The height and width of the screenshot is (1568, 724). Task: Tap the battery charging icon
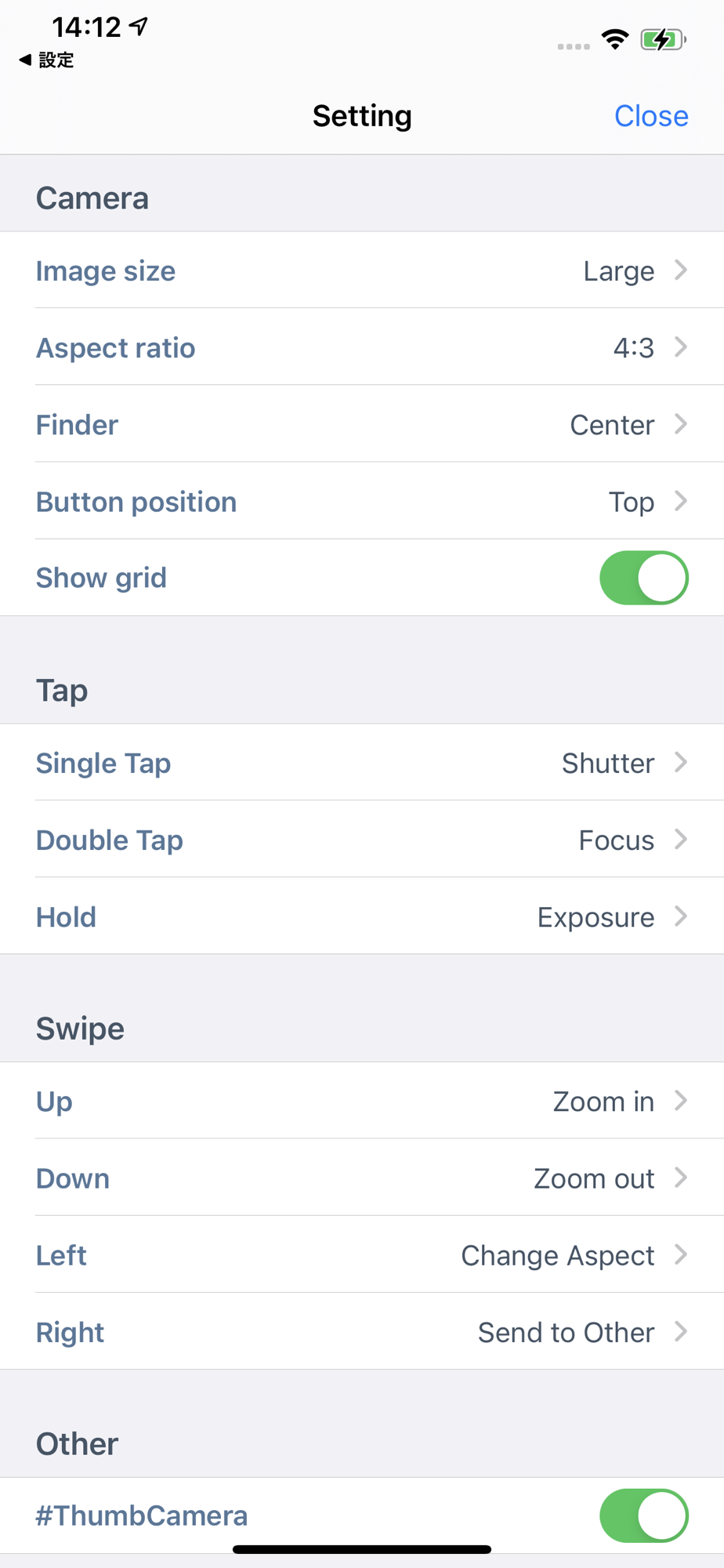click(663, 39)
